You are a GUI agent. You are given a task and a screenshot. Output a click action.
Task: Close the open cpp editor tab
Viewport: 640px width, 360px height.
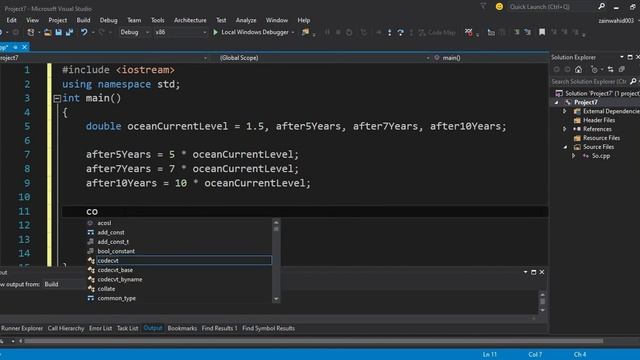(24, 47)
